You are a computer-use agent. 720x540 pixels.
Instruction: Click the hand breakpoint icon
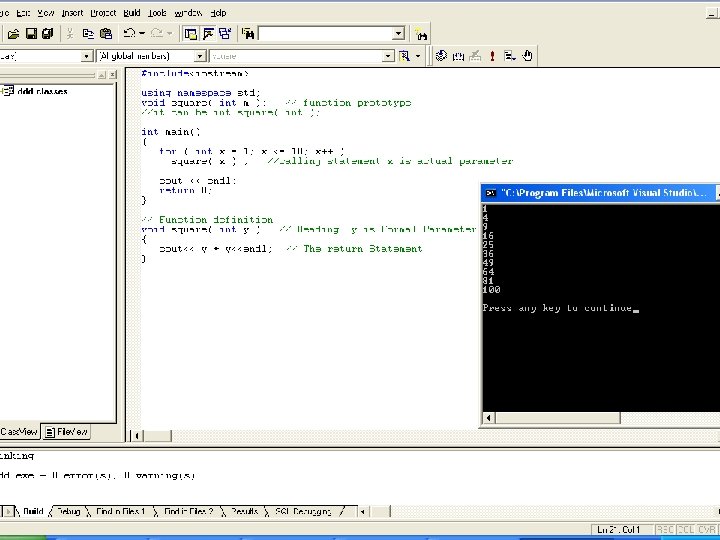point(528,56)
